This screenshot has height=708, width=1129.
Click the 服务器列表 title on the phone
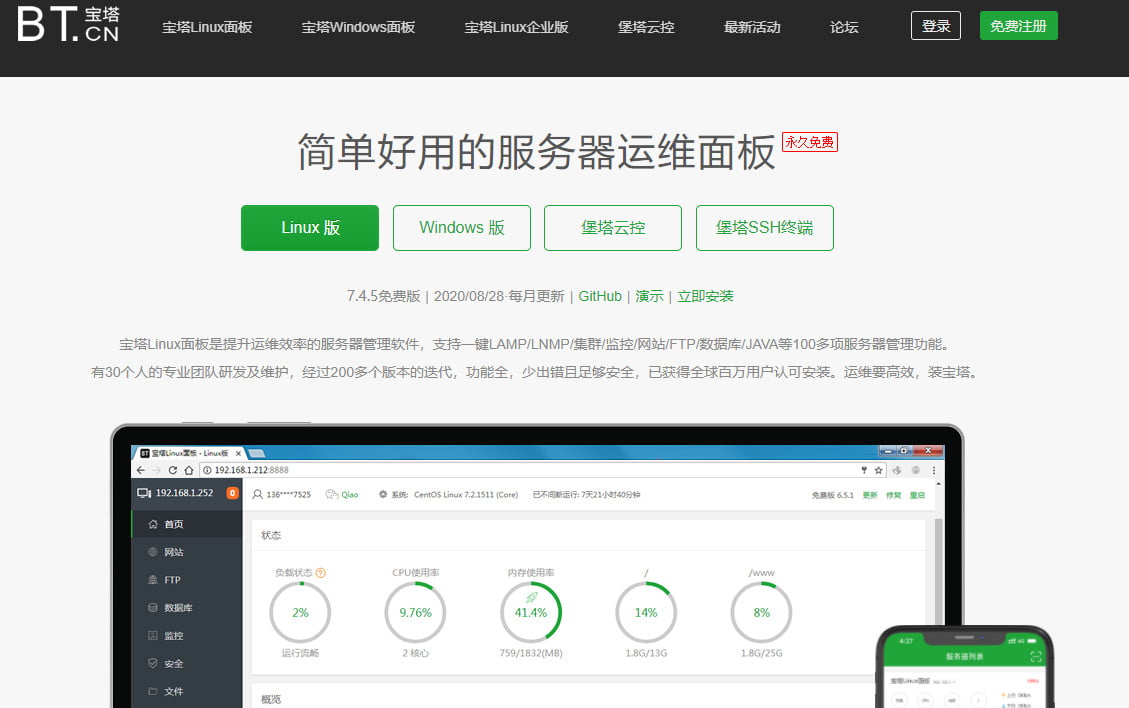click(964, 657)
